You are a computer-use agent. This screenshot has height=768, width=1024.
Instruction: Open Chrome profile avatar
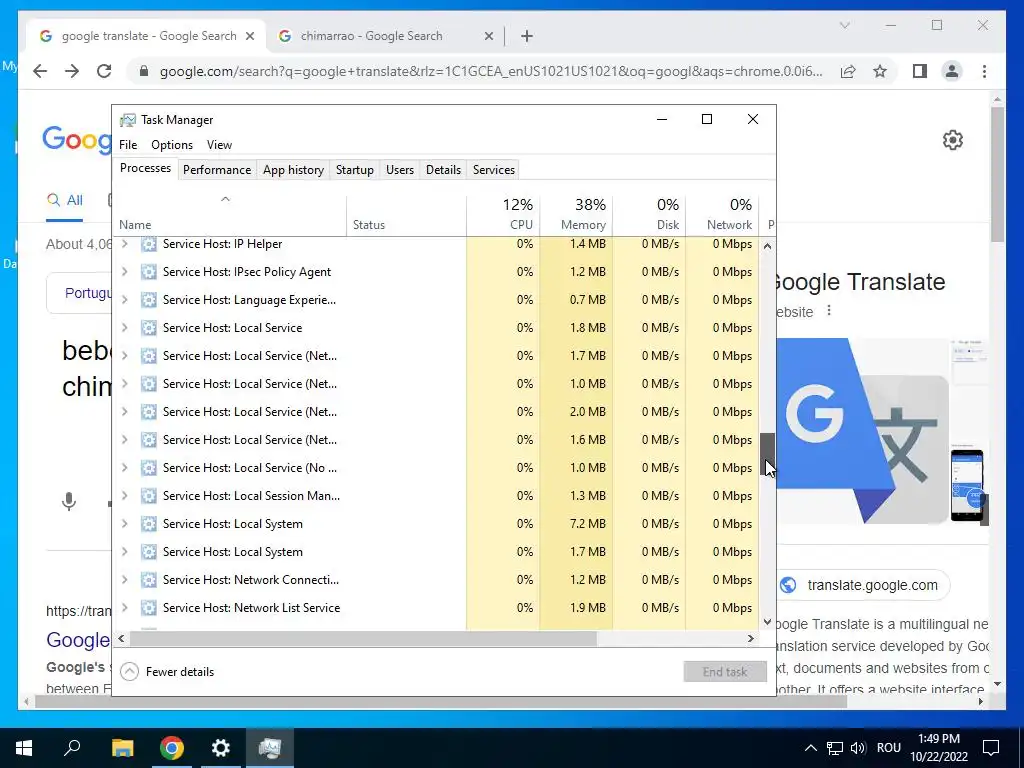pos(952,71)
